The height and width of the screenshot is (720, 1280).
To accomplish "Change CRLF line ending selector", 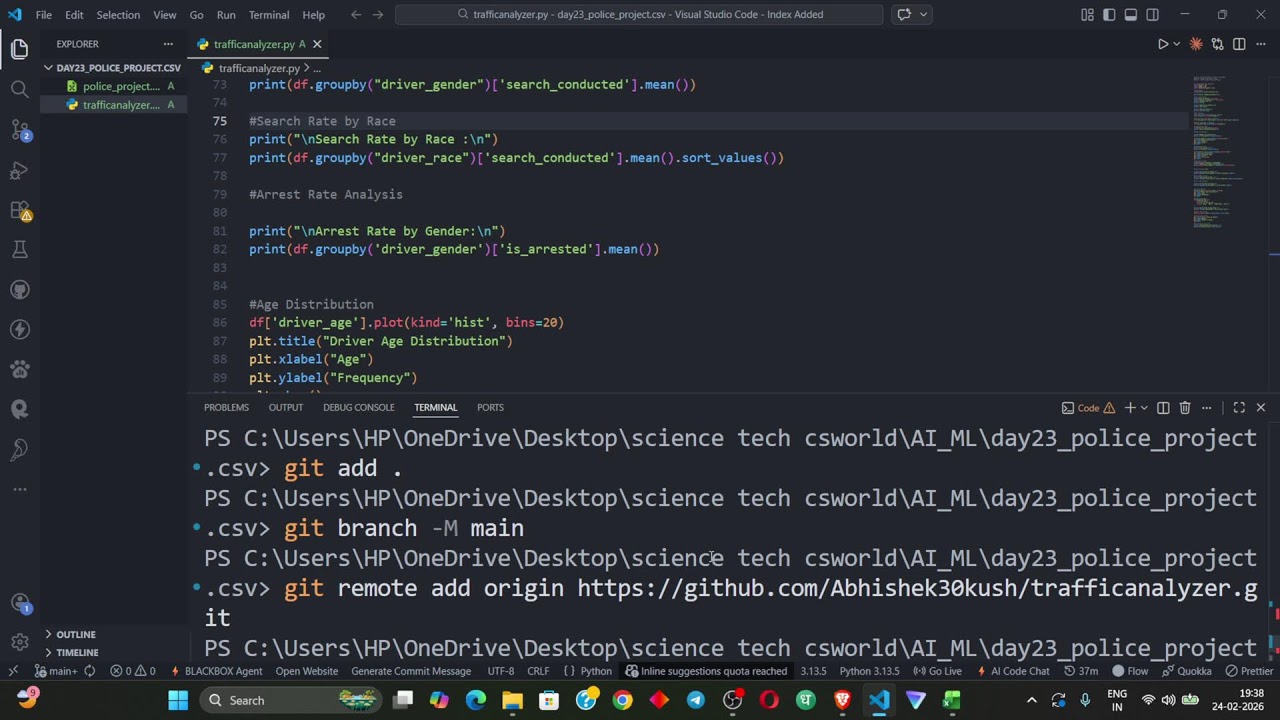I will click(x=538, y=671).
